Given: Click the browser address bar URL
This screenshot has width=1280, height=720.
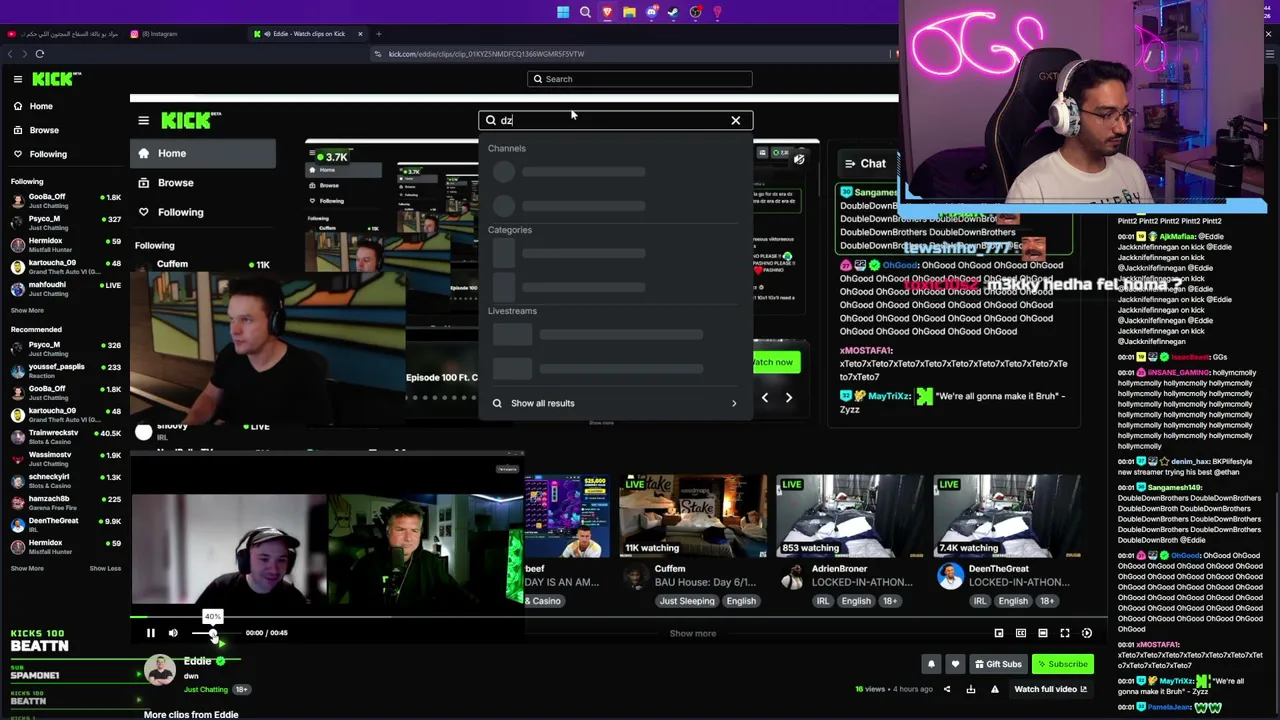Looking at the screenshot, I should [x=487, y=54].
